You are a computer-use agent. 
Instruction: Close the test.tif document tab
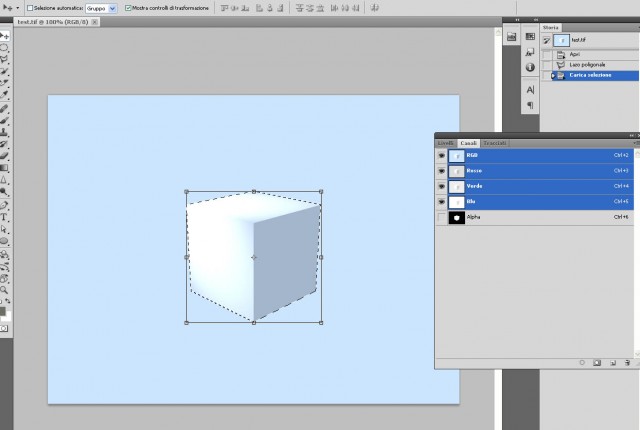pos(95,22)
